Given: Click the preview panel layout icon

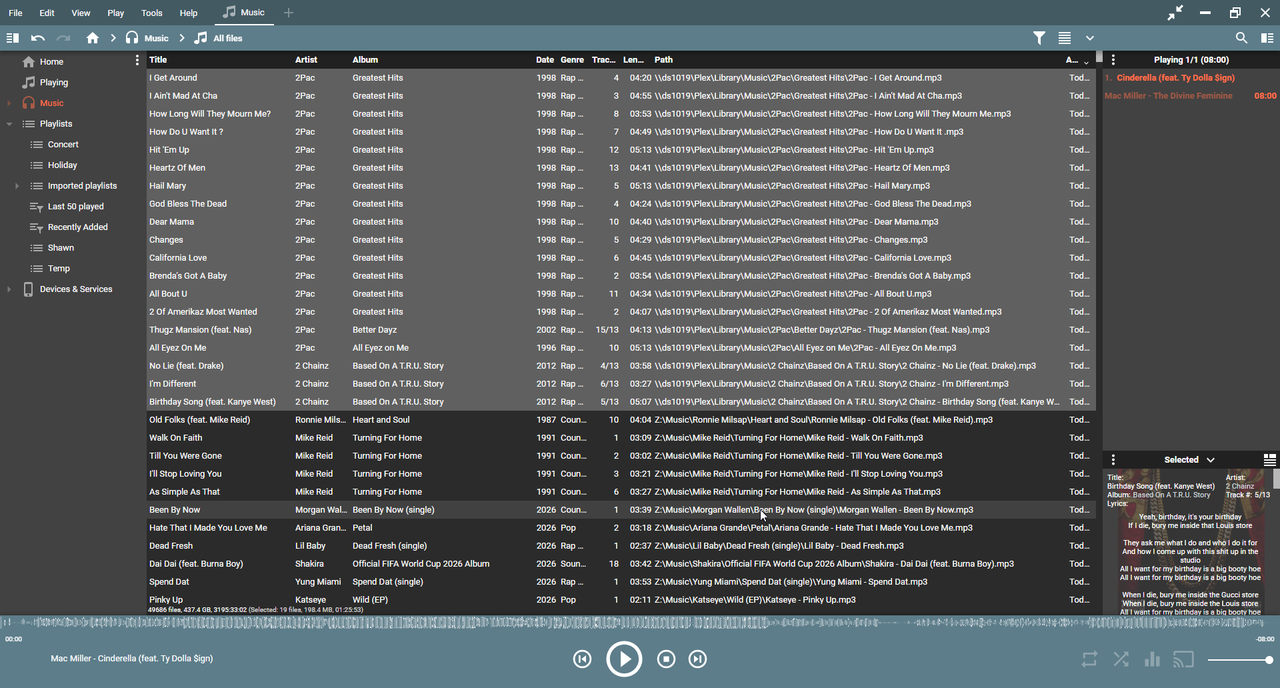Looking at the screenshot, I should point(1270,460).
